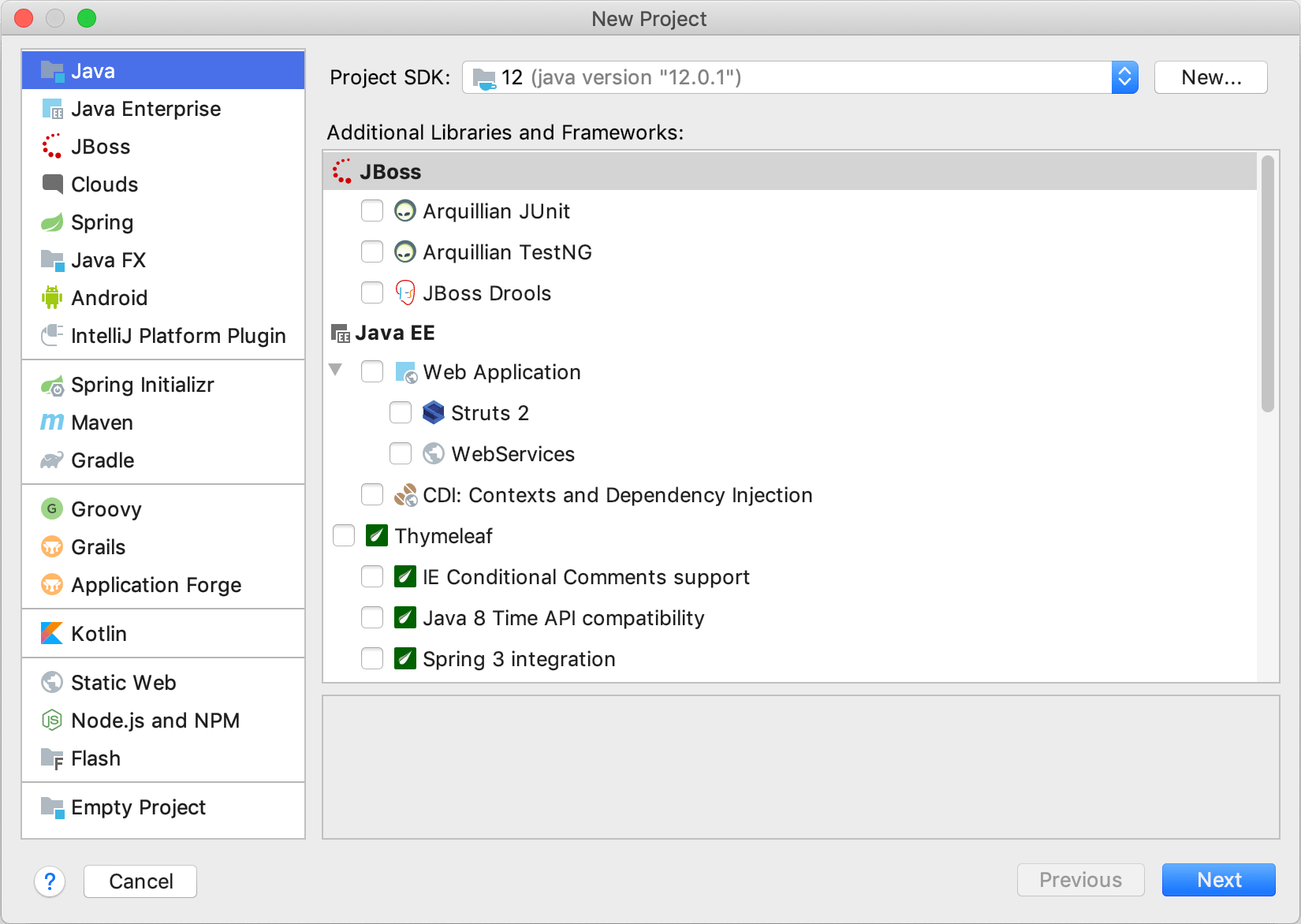Click the Maven 'm' icon
Image resolution: width=1301 pixels, height=924 pixels.
pos(52,423)
